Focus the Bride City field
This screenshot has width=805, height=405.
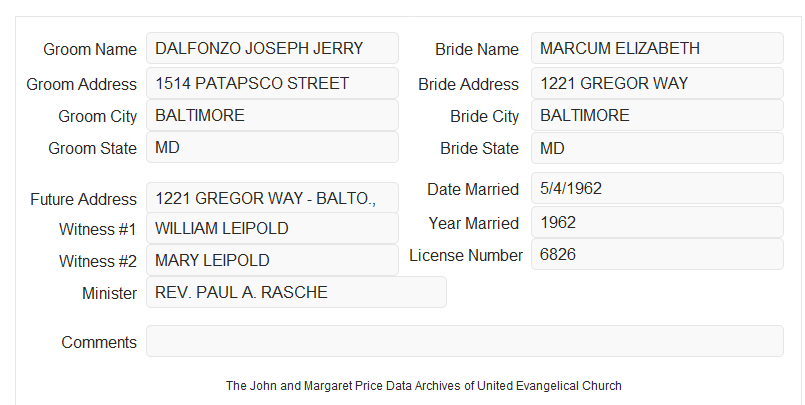click(x=657, y=115)
